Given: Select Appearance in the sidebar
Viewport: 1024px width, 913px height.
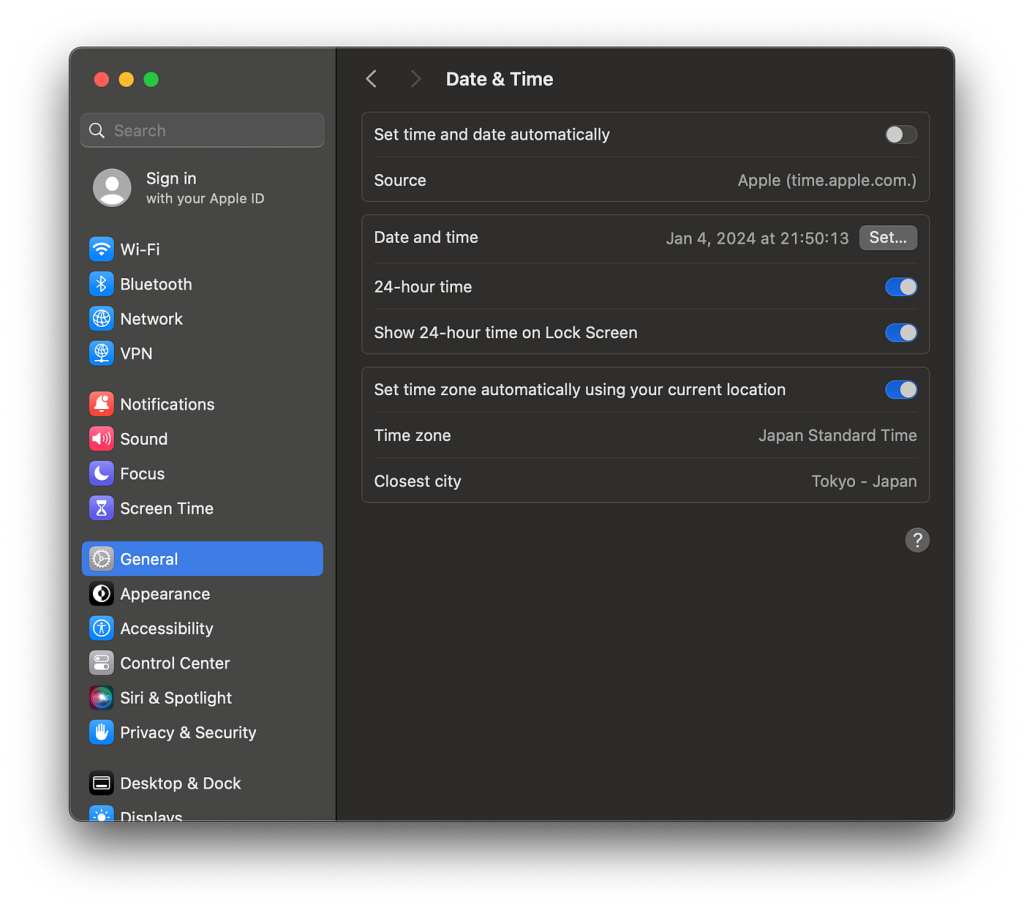Looking at the screenshot, I should coord(165,594).
